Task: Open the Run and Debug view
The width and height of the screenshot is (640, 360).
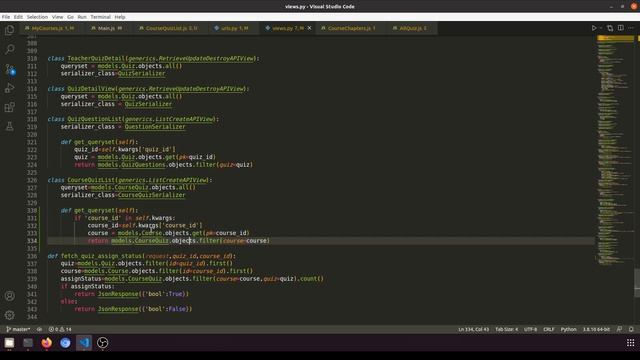Action: (9, 88)
